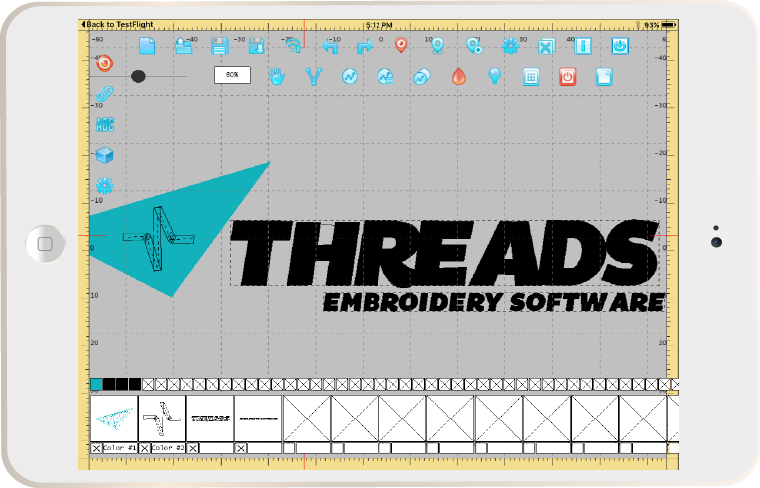Undo with the left arrow icon
The image size is (760, 488).
tap(330, 46)
